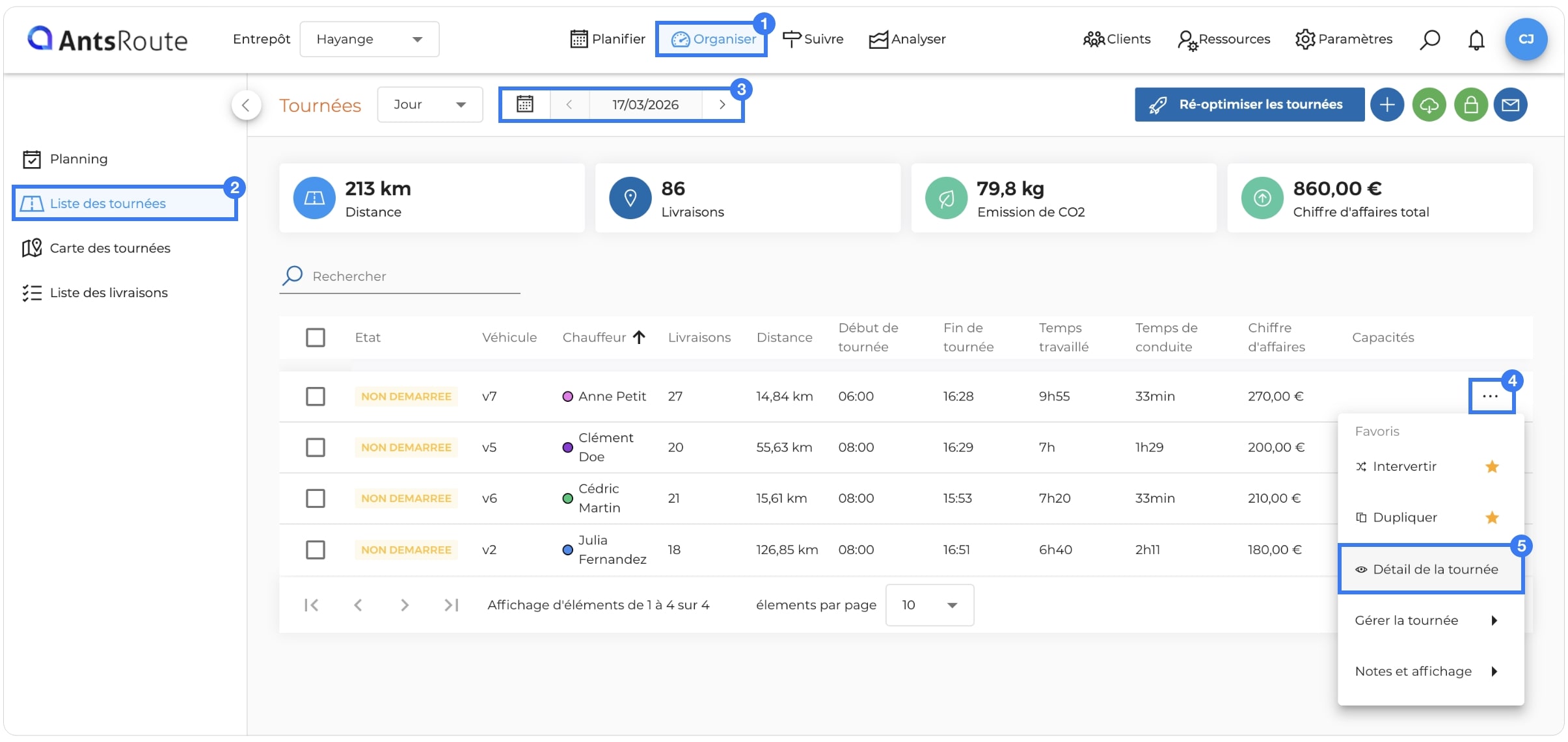Click the blue plus add tour button
The width and height of the screenshot is (1568, 742).
[x=1386, y=105]
